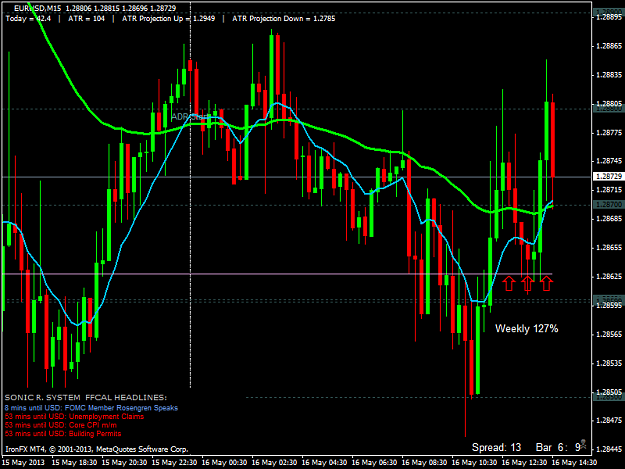Click price axis label 1.28715
The image size is (625, 469).
coord(609,190)
